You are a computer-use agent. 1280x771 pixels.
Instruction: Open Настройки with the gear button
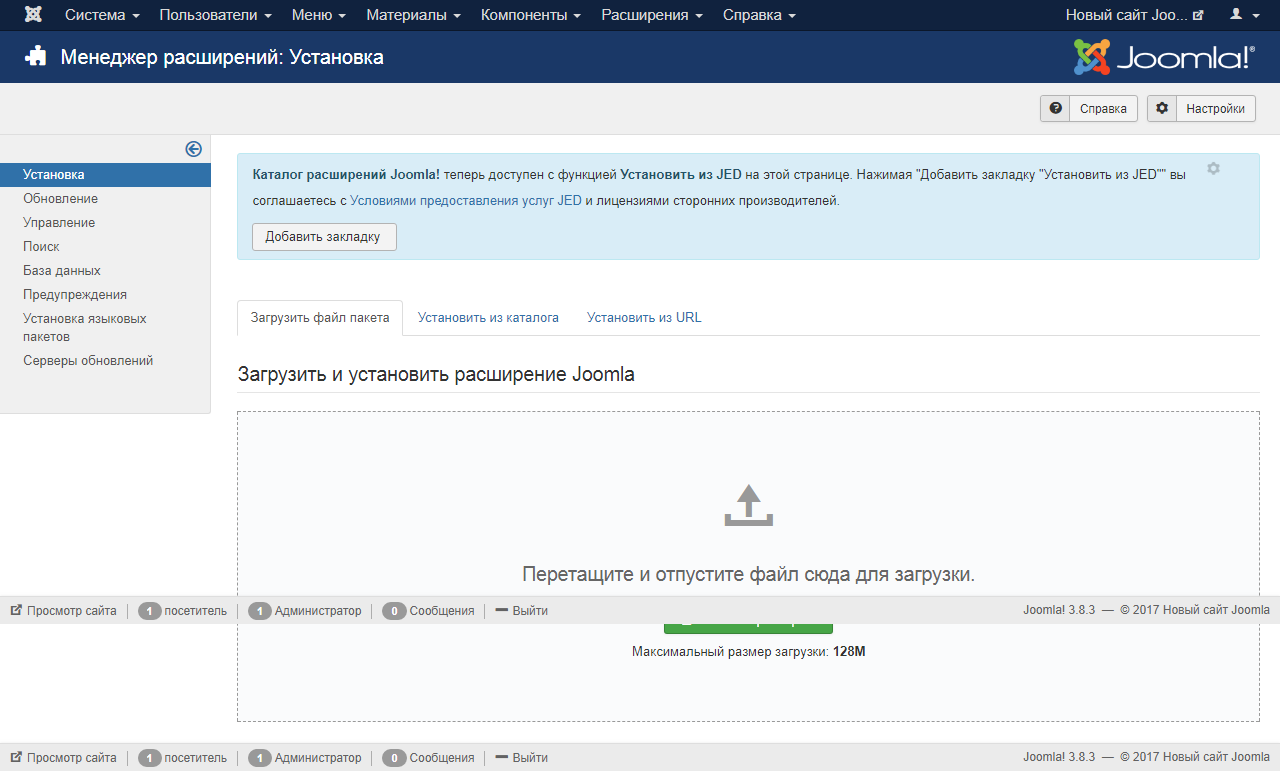1201,109
